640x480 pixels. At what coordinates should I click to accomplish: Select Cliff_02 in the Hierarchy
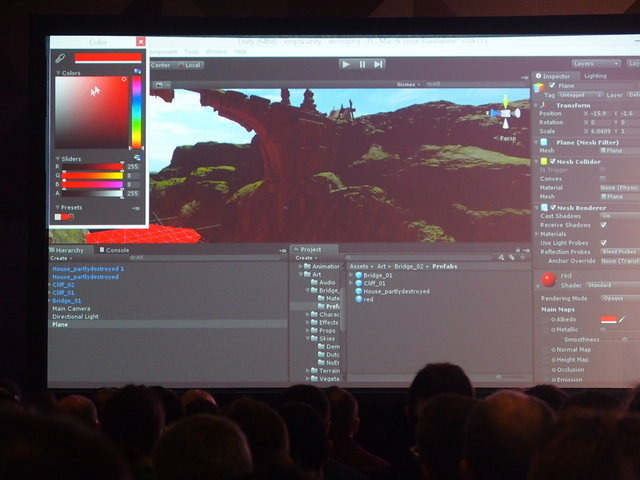[63, 285]
